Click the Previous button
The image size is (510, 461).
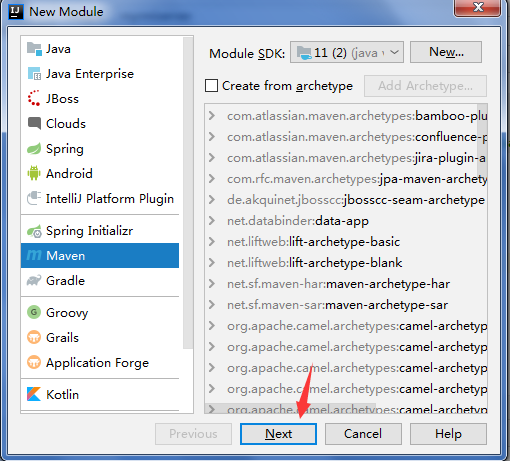click(193, 434)
